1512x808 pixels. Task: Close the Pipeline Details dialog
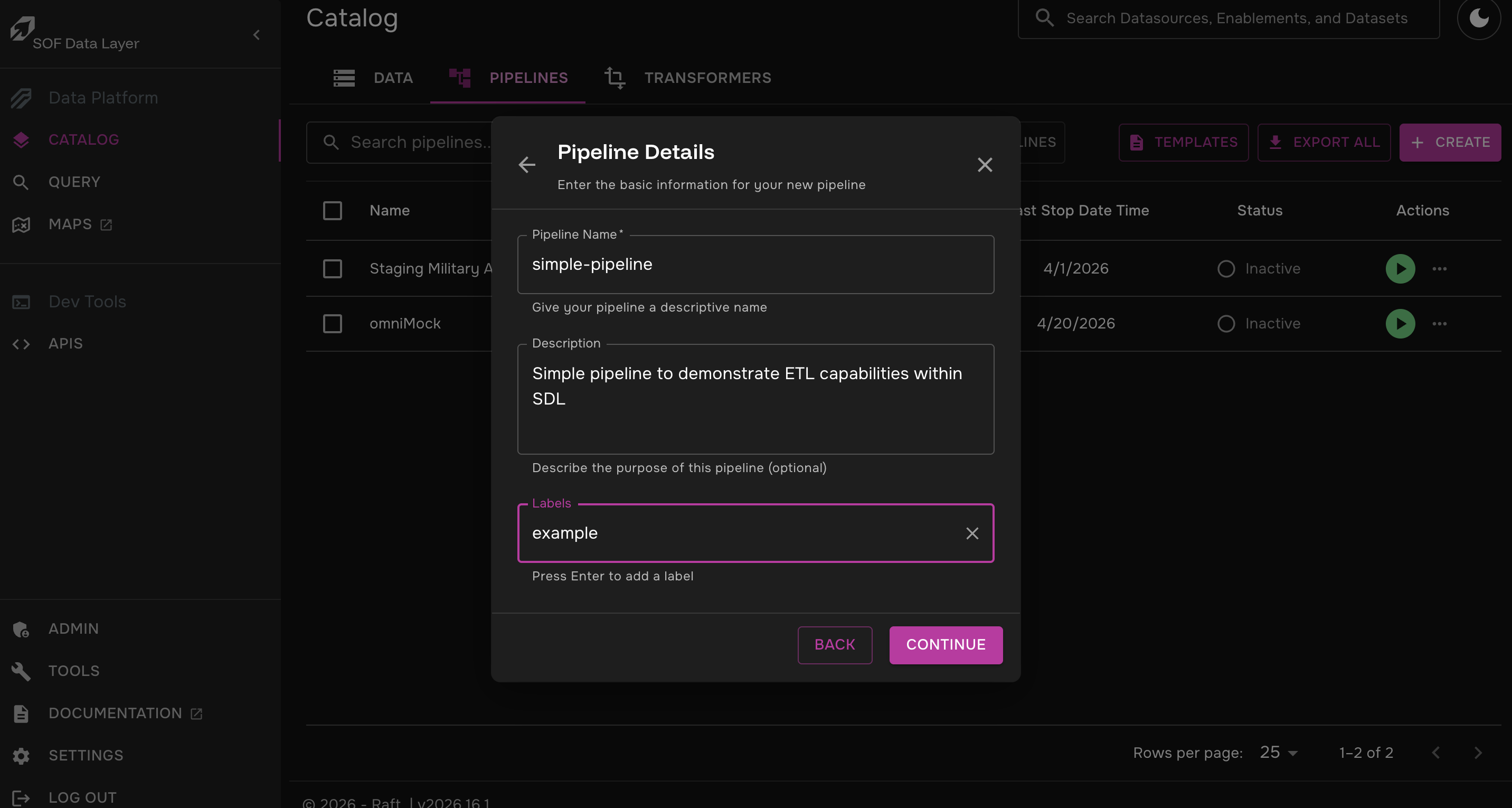[x=985, y=165]
